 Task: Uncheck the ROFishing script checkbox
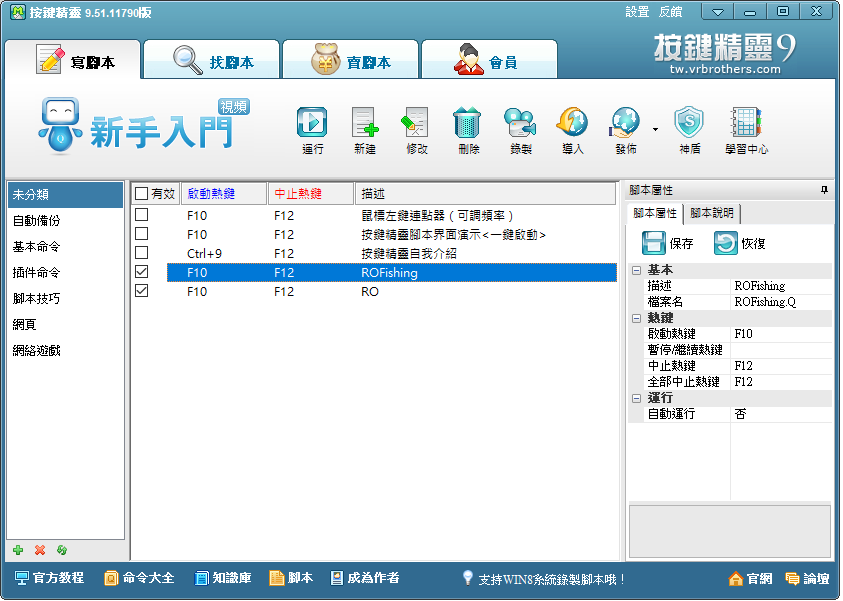(x=142, y=272)
